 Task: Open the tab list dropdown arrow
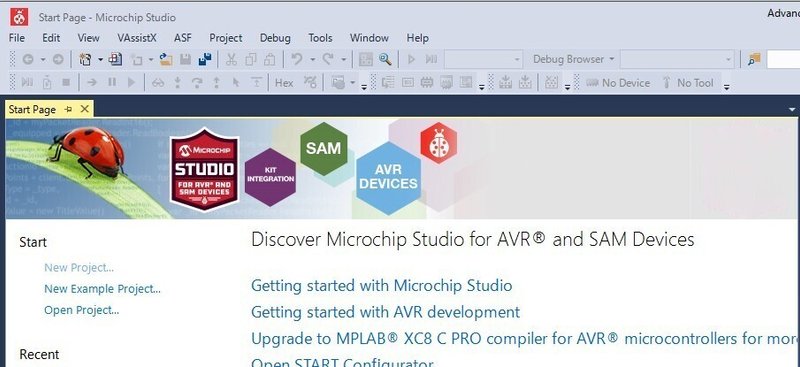[792, 109]
